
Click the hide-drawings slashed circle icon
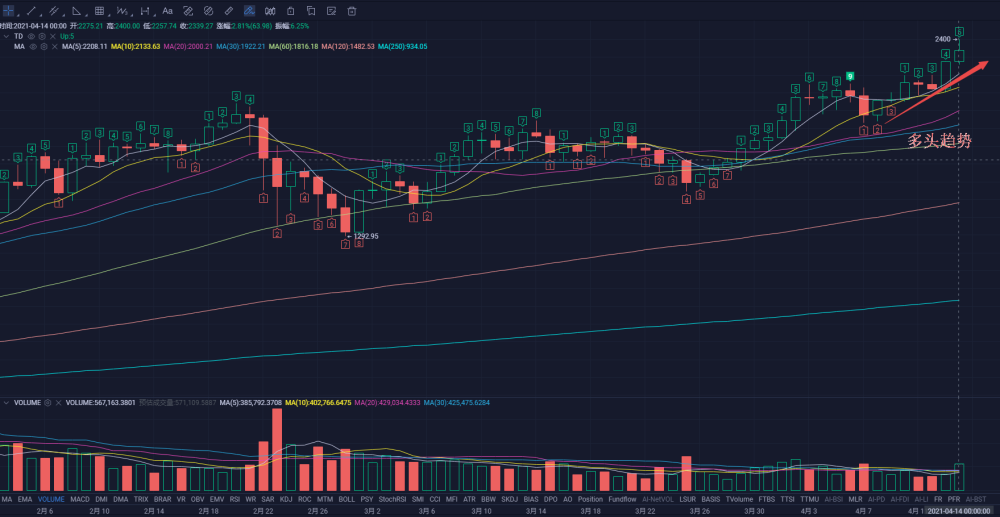click(208, 11)
